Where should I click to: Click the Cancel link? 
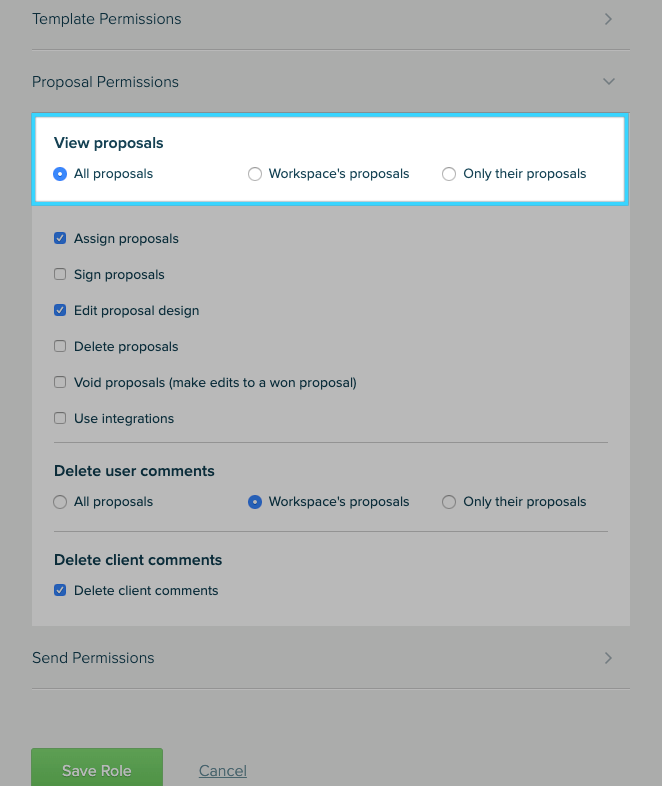(x=223, y=770)
